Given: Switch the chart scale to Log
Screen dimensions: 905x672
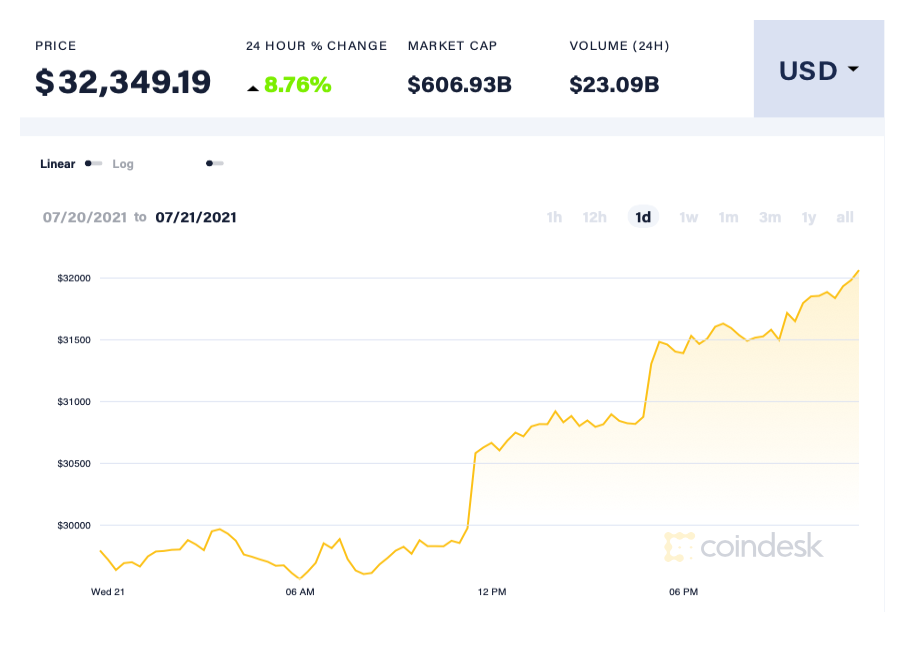Looking at the screenshot, I should click(x=122, y=163).
